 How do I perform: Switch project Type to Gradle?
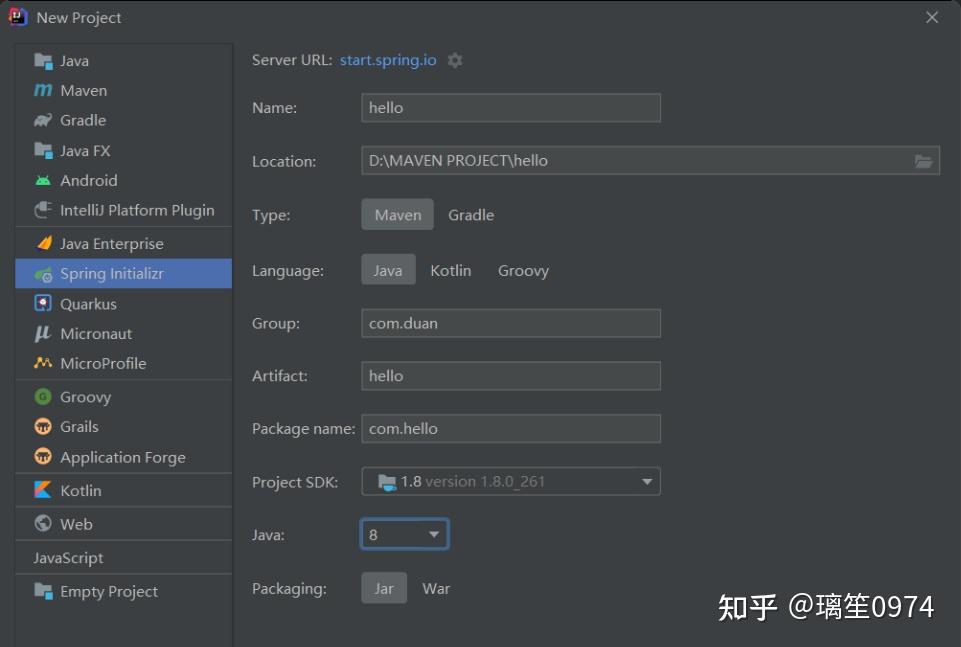[470, 214]
